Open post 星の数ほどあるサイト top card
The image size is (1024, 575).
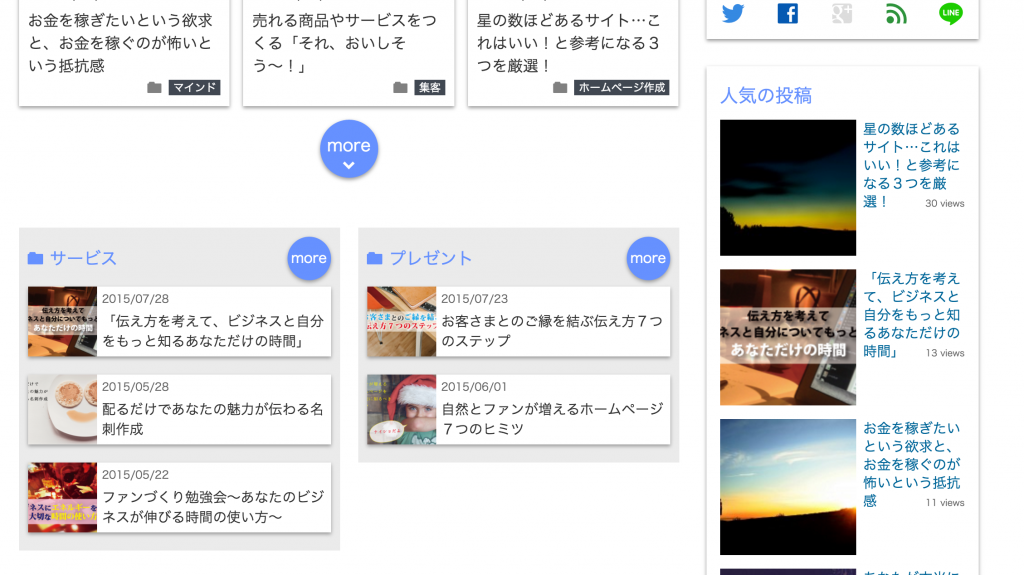pos(569,43)
